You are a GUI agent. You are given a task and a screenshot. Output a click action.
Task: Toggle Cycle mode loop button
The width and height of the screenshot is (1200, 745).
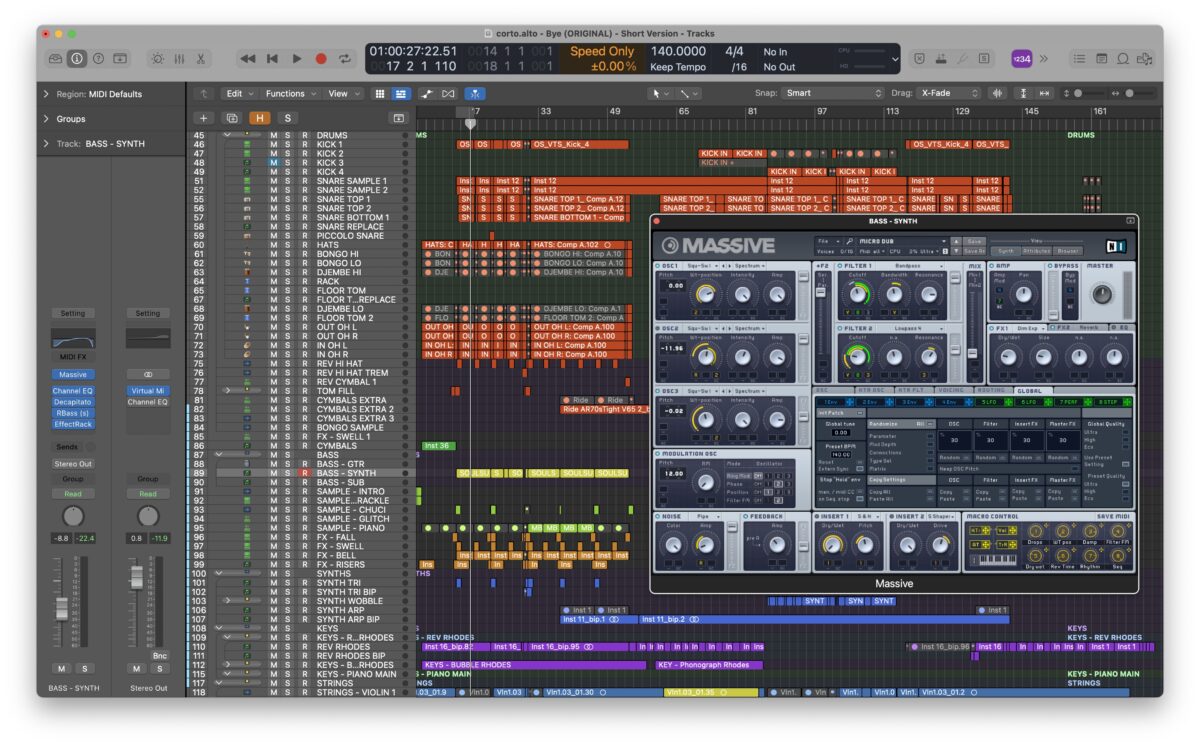[x=345, y=59]
